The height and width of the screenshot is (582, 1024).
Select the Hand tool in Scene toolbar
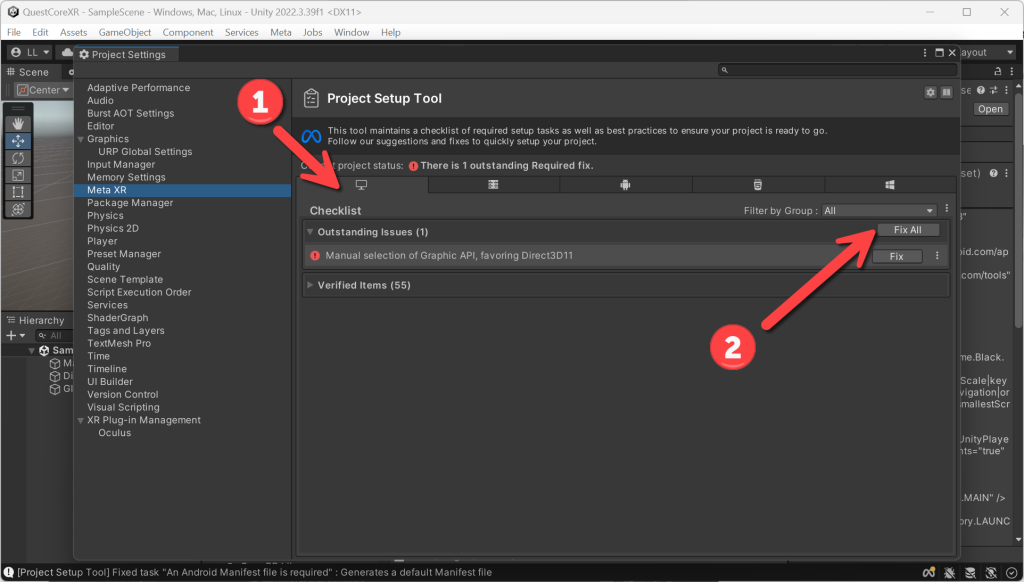(x=18, y=123)
